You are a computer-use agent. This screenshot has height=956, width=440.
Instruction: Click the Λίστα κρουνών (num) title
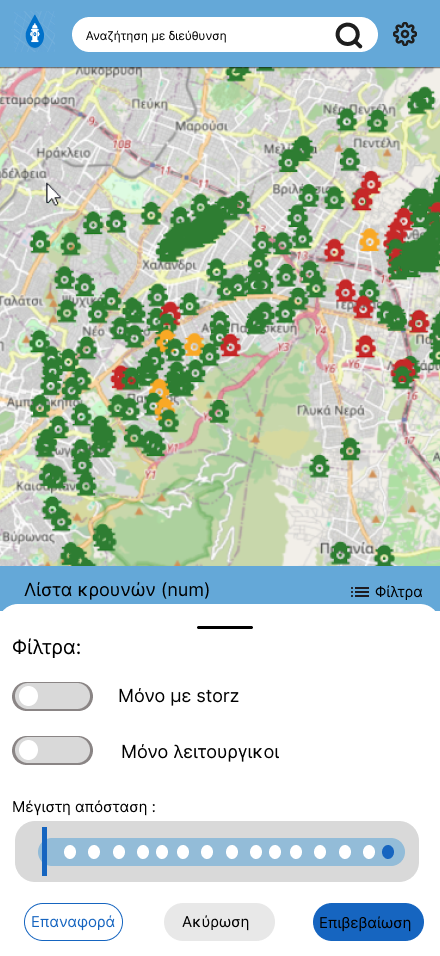click(x=117, y=590)
